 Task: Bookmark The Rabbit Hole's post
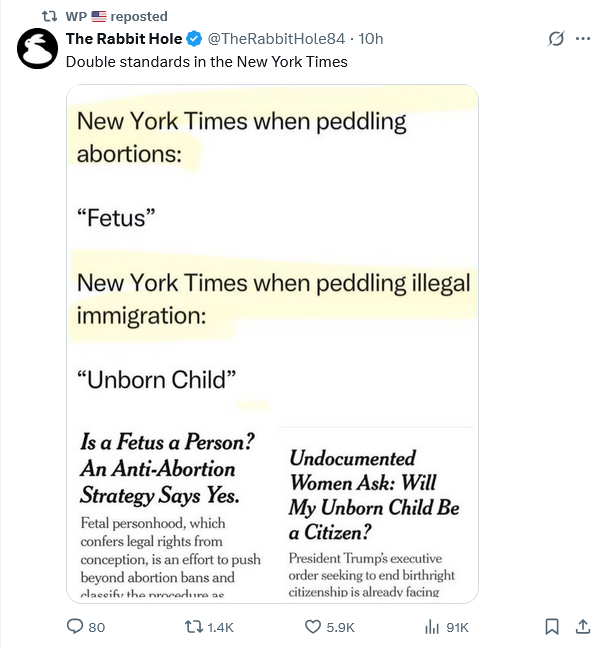[x=551, y=627]
